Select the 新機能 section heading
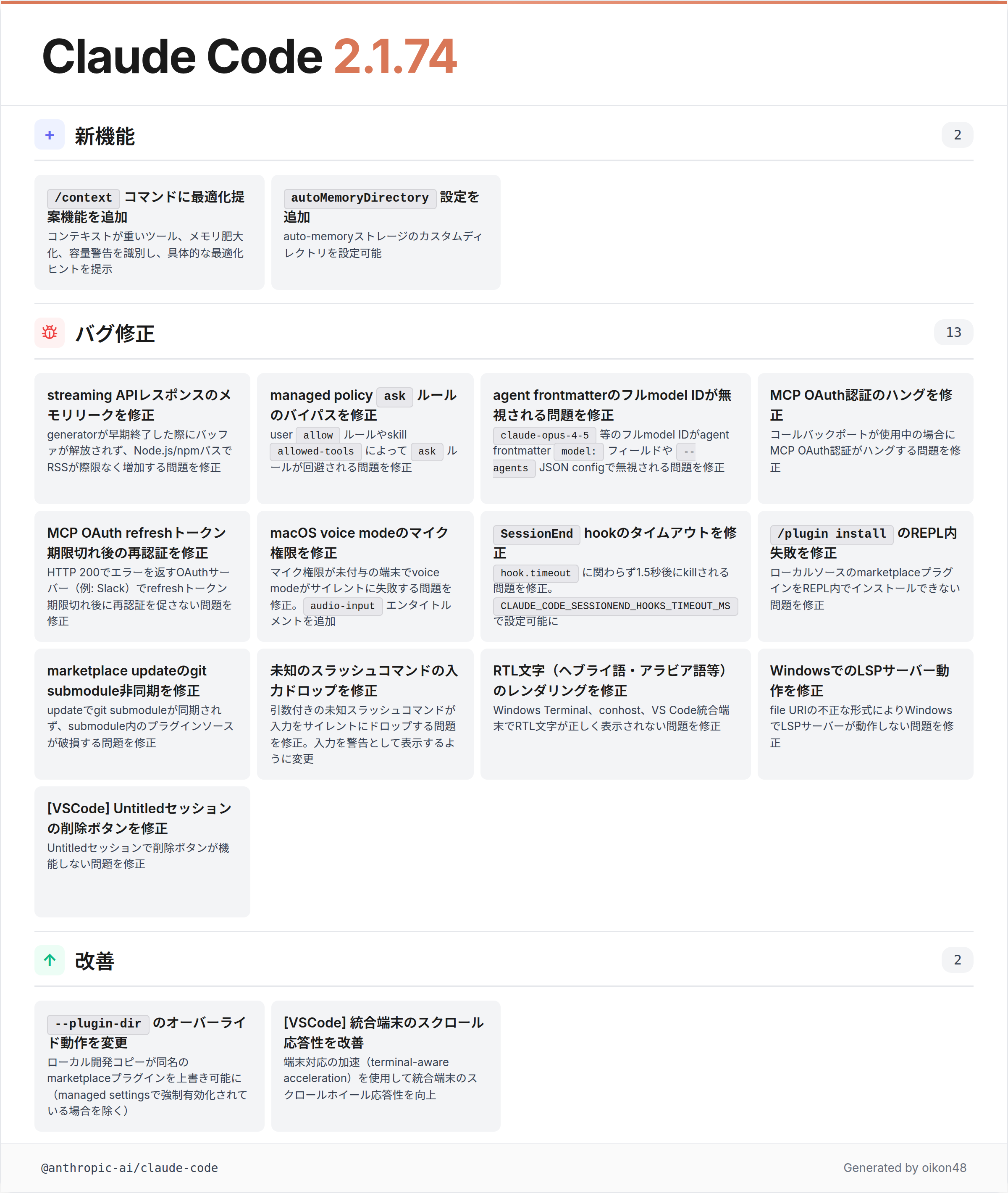 105,136
